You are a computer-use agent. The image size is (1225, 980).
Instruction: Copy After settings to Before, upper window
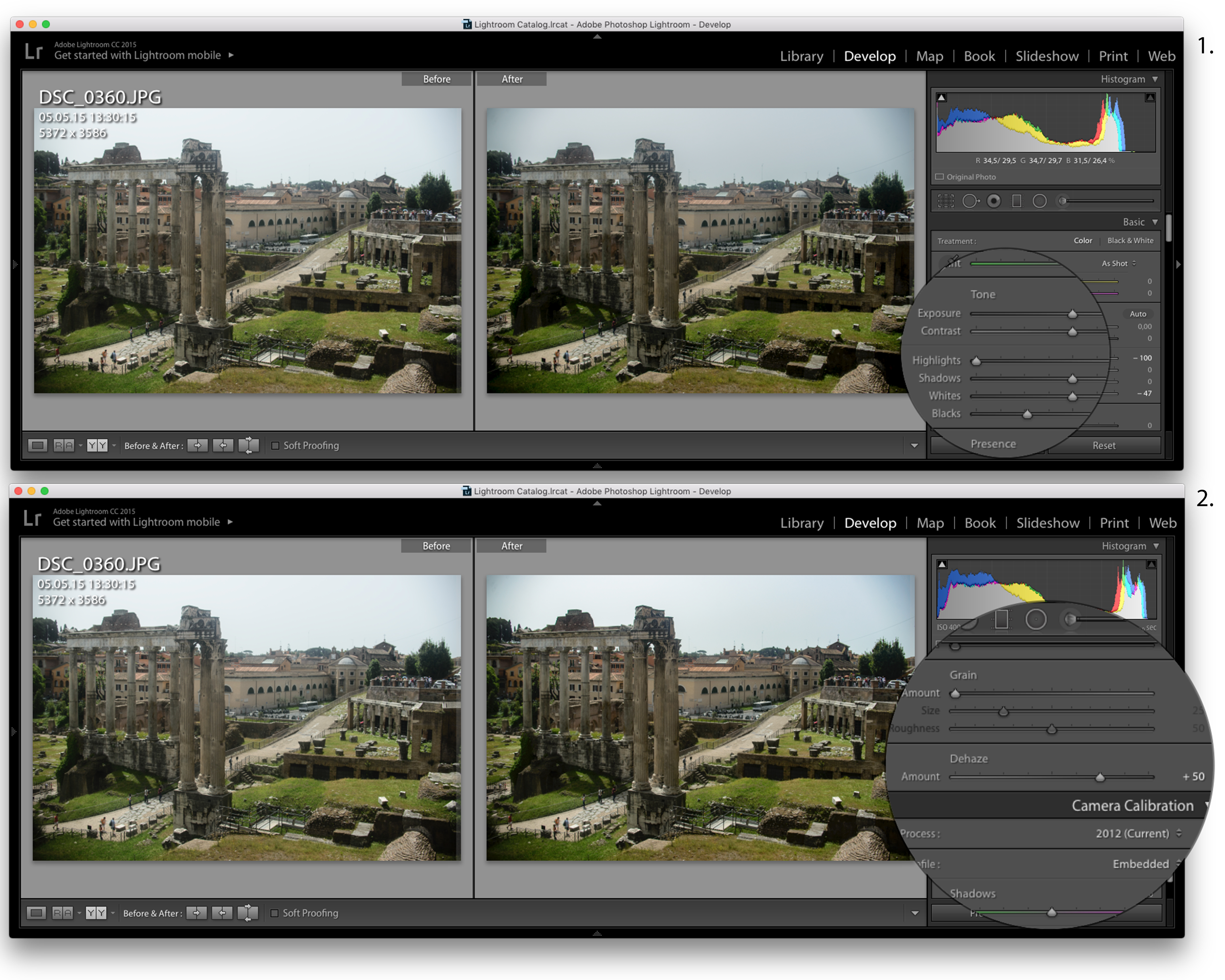pyautogui.click(x=223, y=446)
